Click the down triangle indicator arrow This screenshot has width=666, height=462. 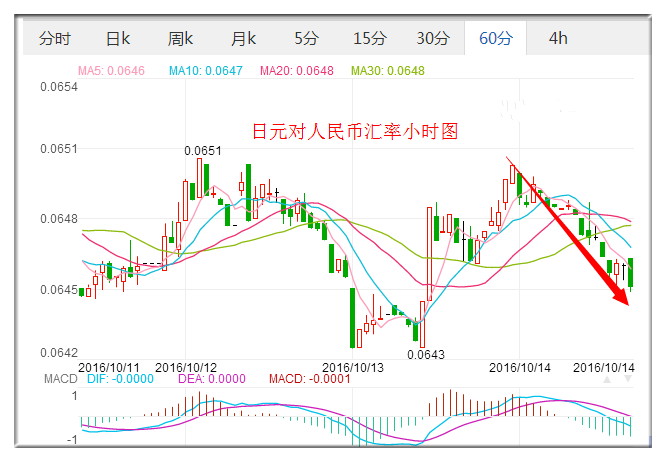(x=628, y=379)
